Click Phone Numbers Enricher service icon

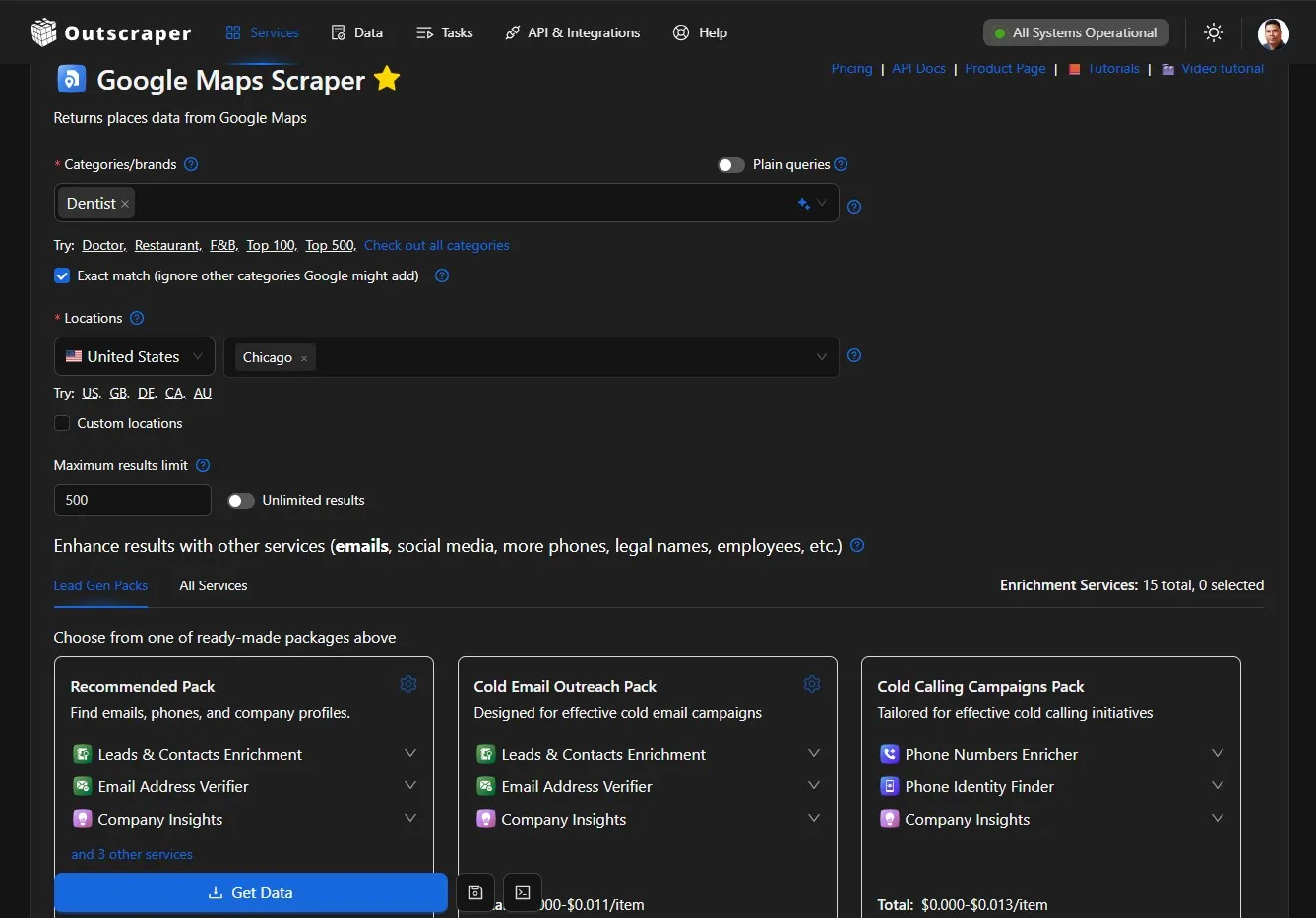tap(889, 754)
